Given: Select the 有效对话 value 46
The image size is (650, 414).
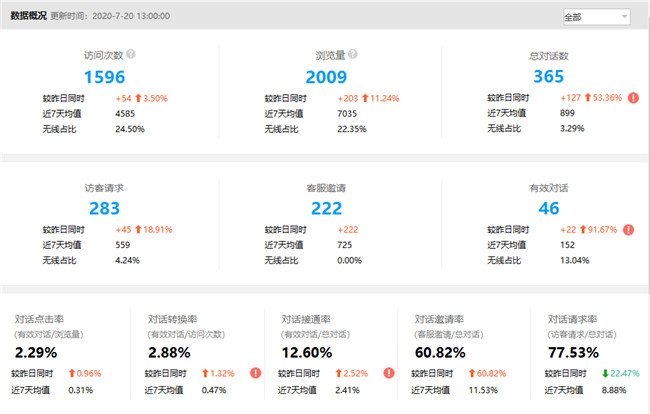Looking at the screenshot, I should (x=548, y=208).
